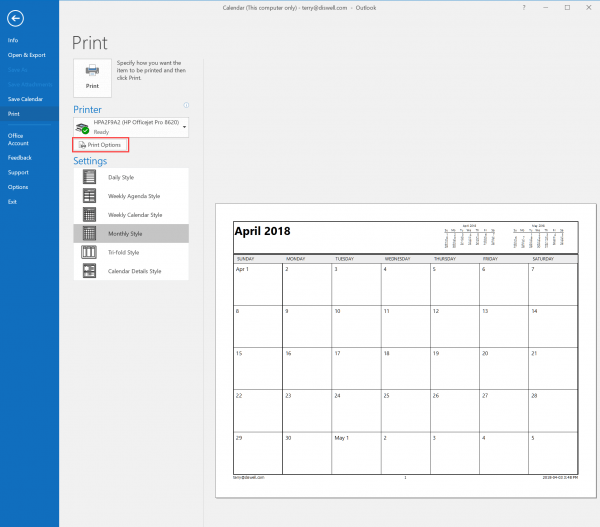The image size is (600, 527).
Task: Click the May mini calendar in preview header
Action: (x=538, y=235)
